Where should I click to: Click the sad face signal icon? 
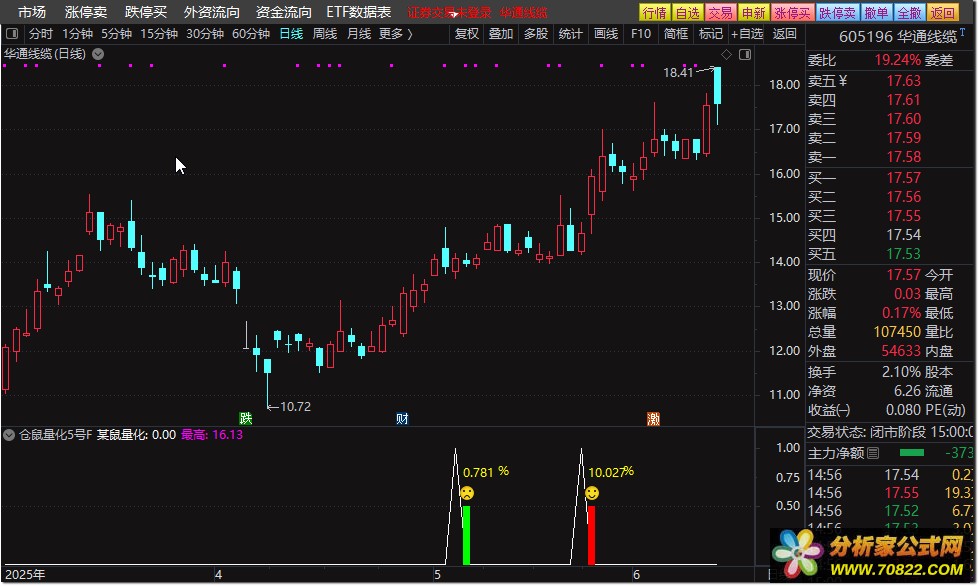tap(467, 494)
